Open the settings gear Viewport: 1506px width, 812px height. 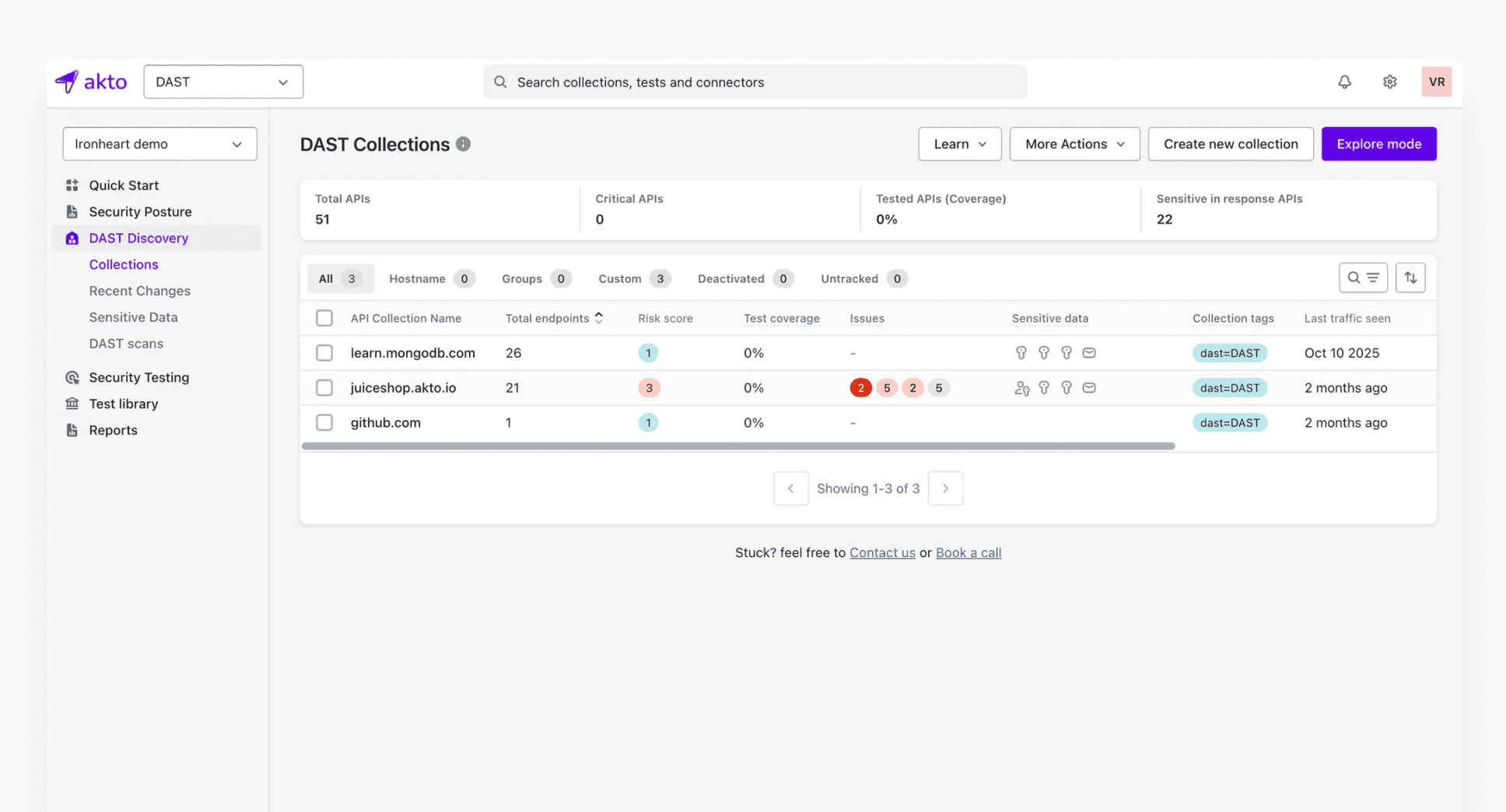click(x=1390, y=82)
